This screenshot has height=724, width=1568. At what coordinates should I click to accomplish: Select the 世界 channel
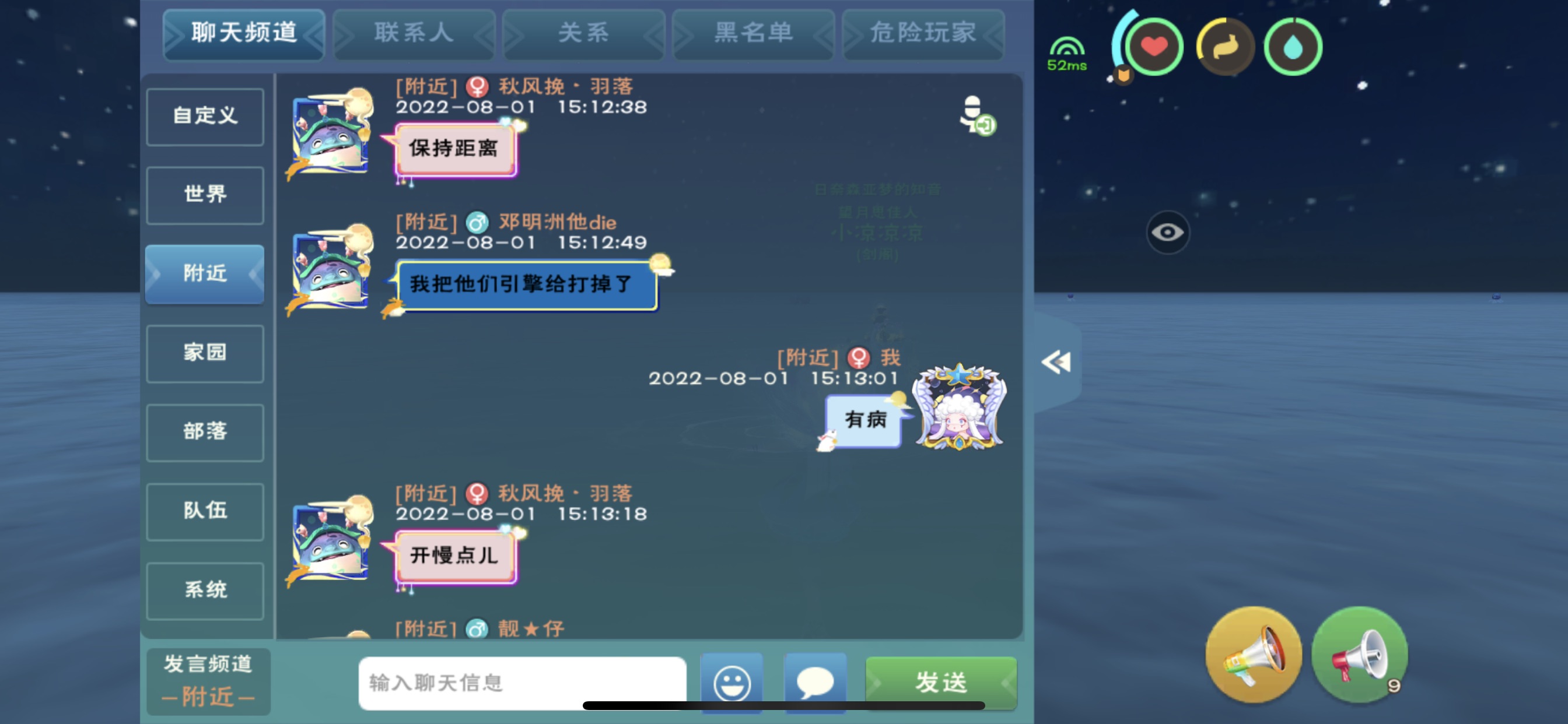coord(205,195)
